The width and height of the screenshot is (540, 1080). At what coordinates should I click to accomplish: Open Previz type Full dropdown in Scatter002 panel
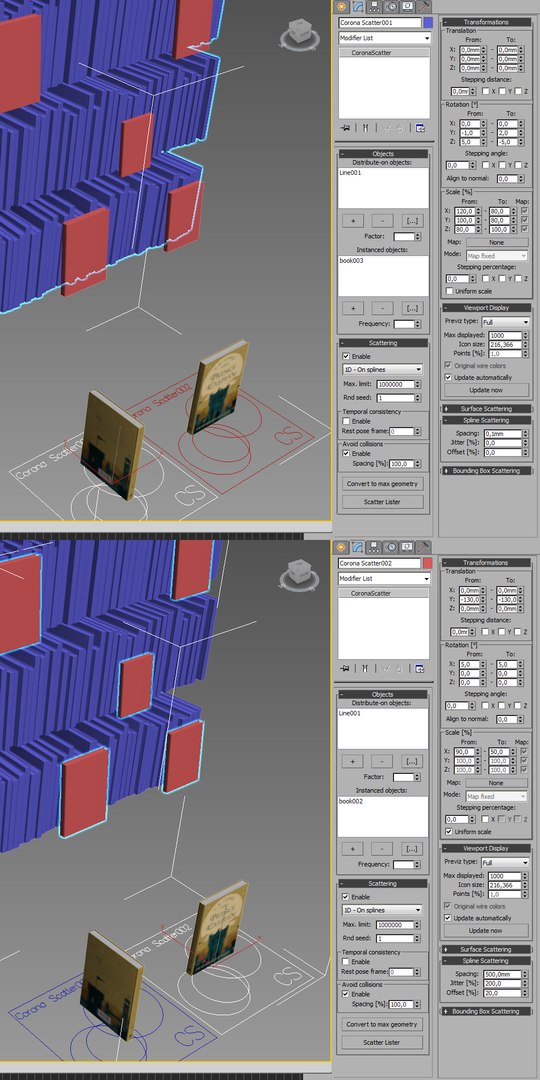[505, 862]
